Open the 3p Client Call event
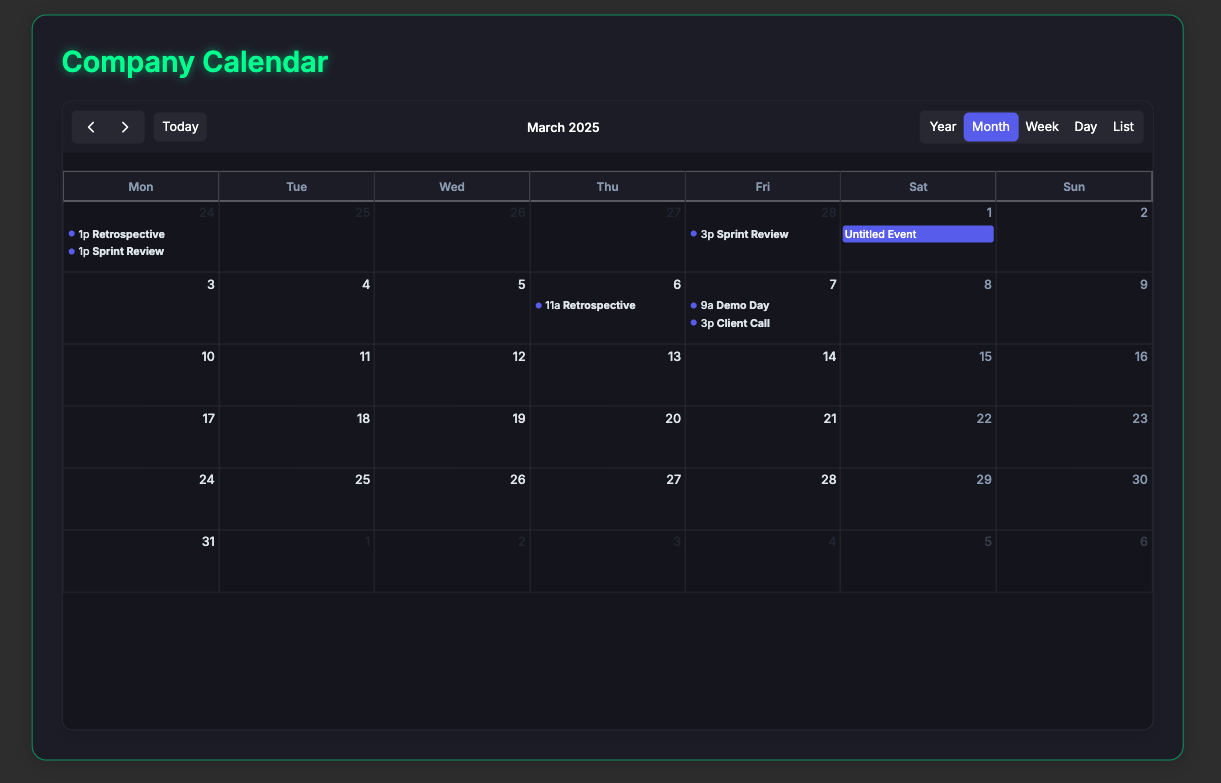The width and height of the screenshot is (1221, 783). [736, 323]
